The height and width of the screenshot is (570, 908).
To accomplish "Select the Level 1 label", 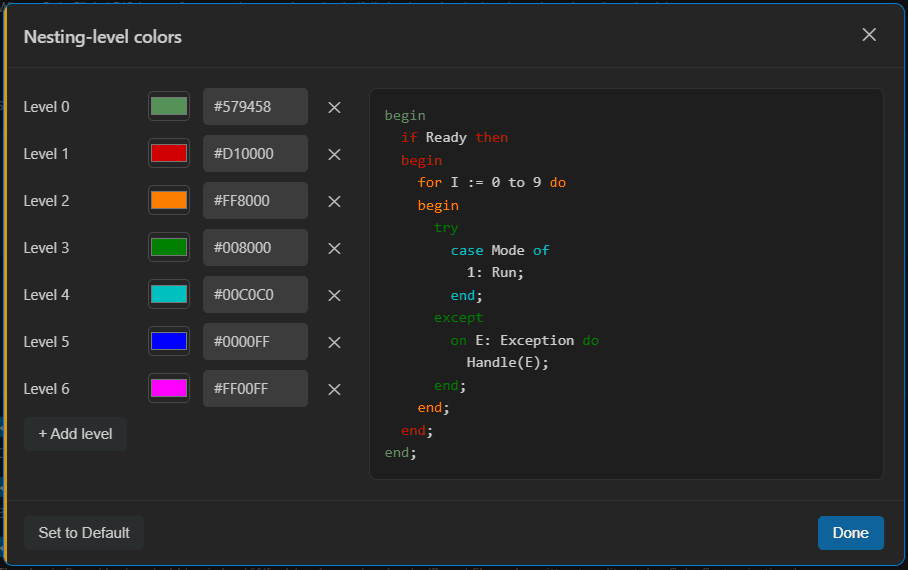I will point(46,154).
